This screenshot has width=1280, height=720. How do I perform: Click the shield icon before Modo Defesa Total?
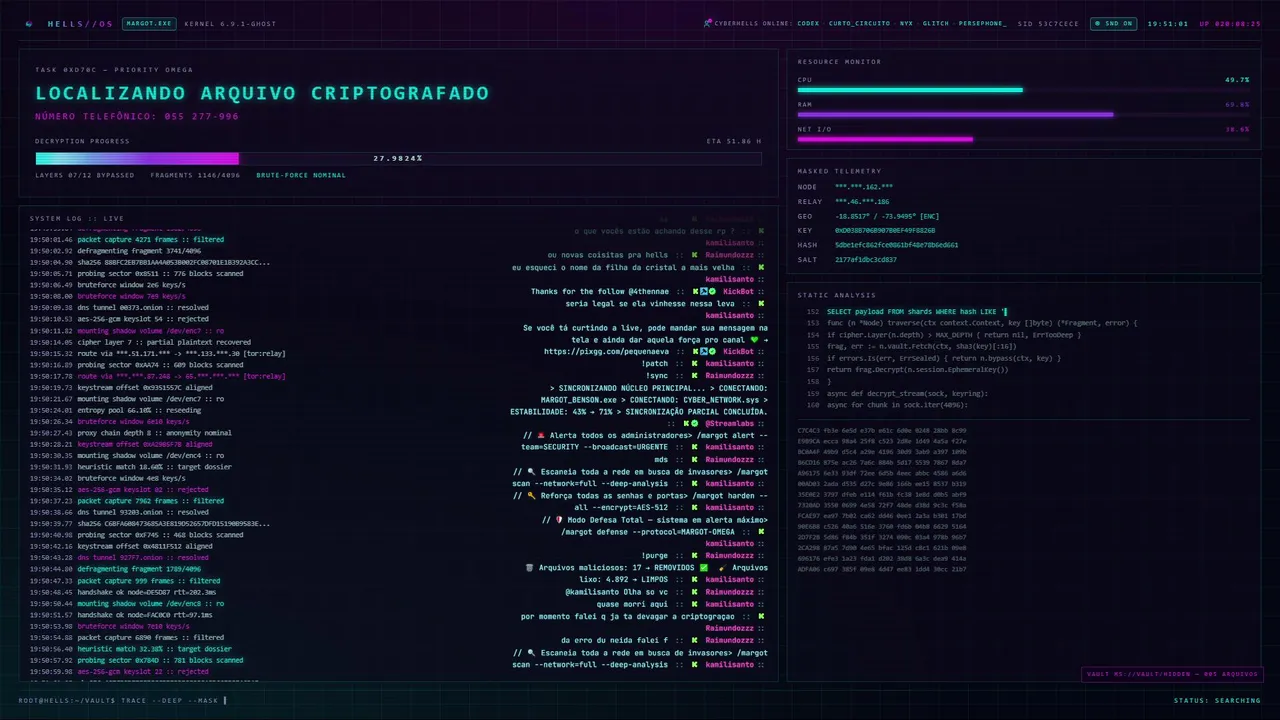pyautogui.click(x=559, y=520)
